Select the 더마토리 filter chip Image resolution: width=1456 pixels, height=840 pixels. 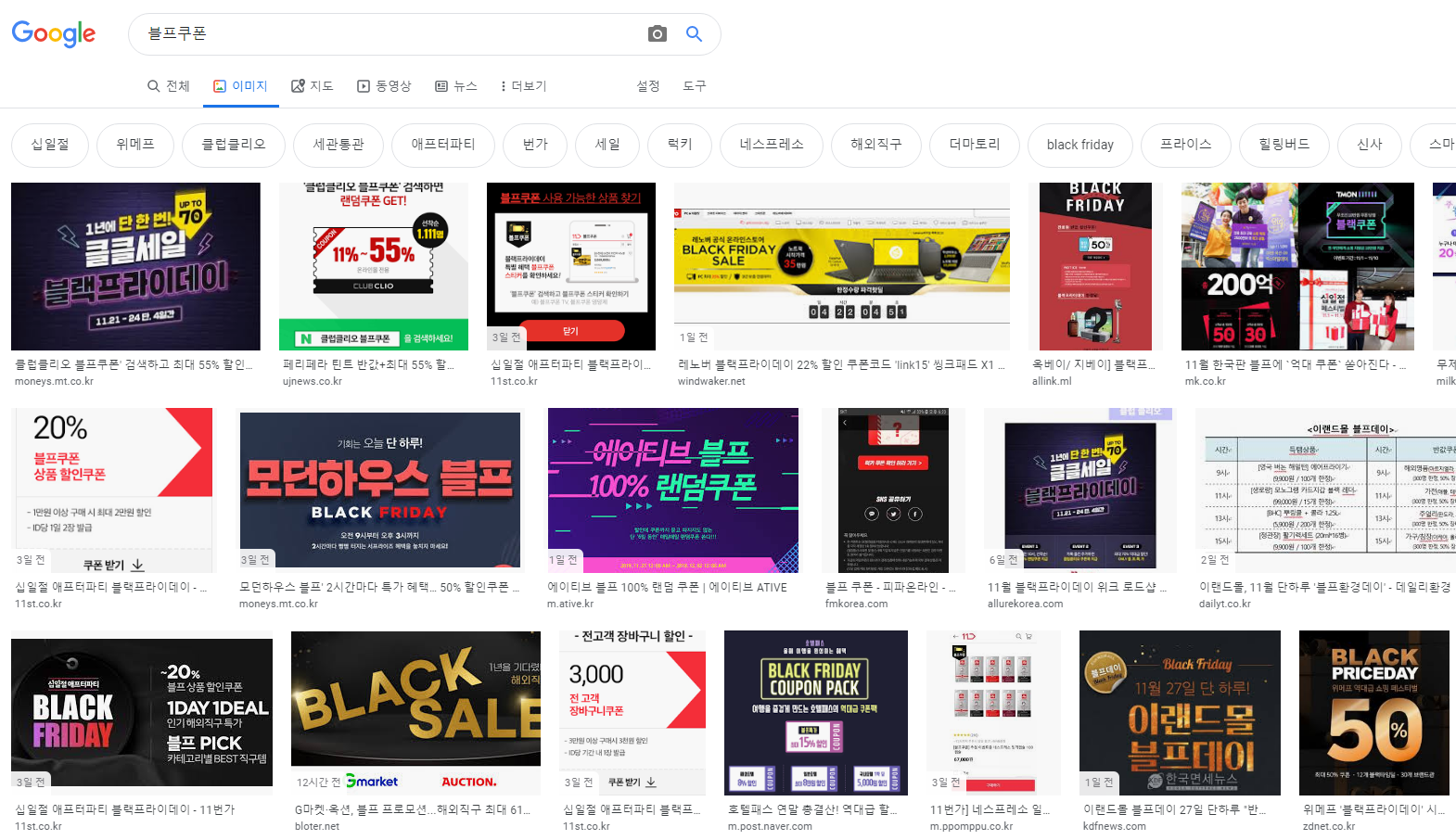[975, 145]
